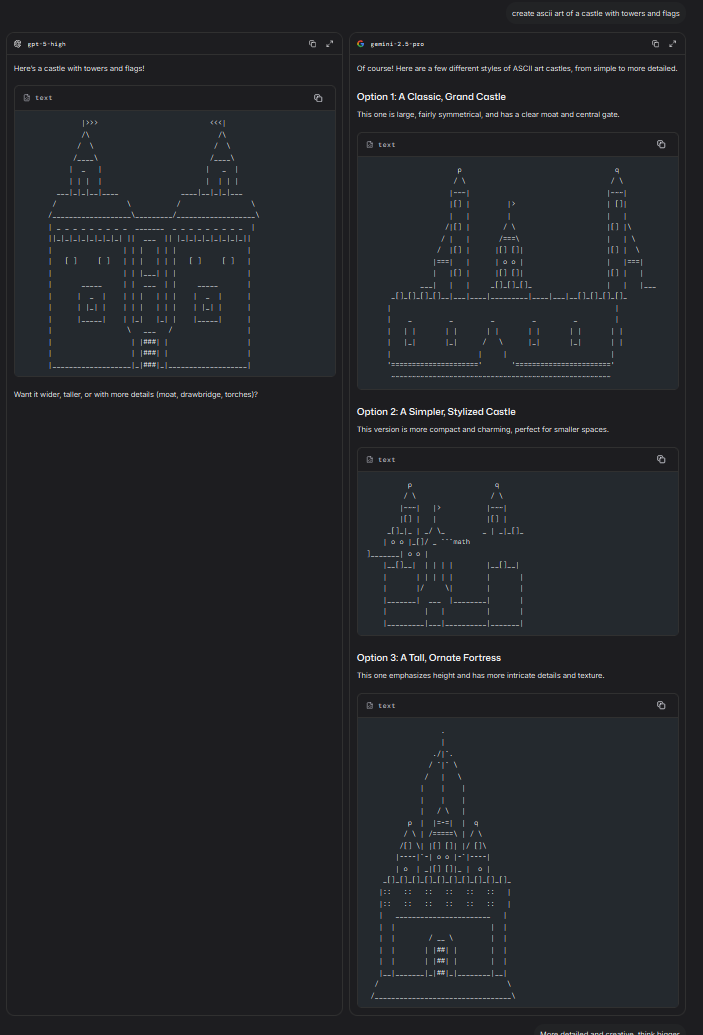Click inside the Option 3 fortress ASCII art
Screen dimensions: 703x1035
pyautogui.click(x=518, y=862)
